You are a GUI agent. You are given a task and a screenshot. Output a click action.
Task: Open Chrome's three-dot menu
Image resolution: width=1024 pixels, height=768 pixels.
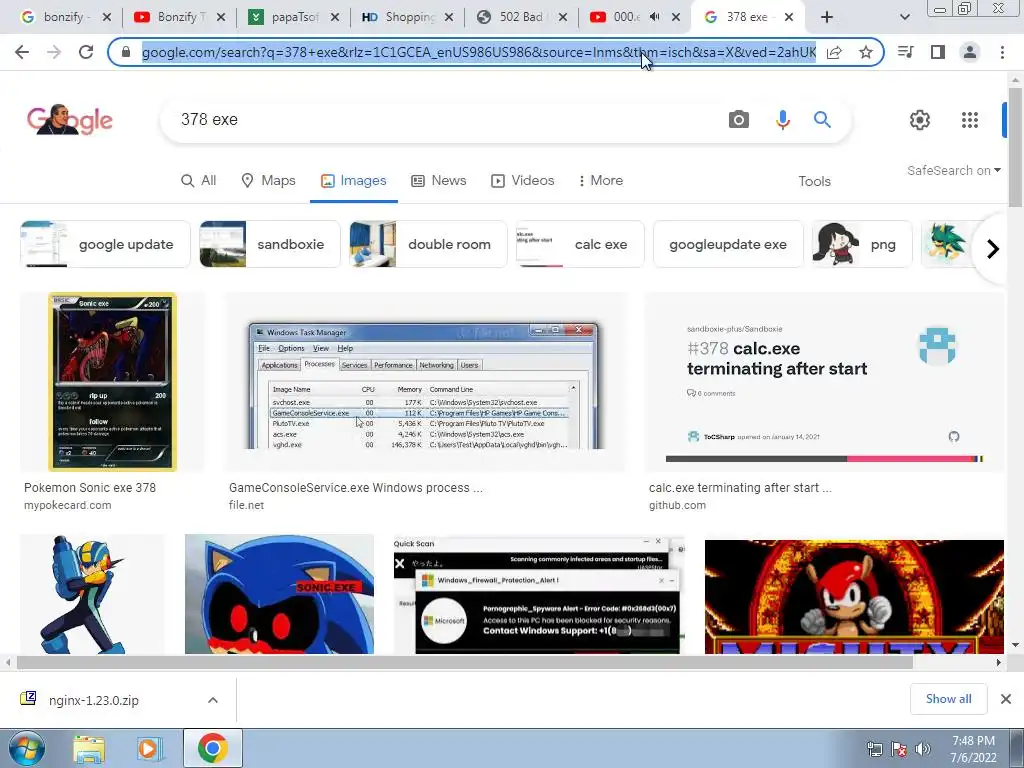pyautogui.click(x=1002, y=52)
